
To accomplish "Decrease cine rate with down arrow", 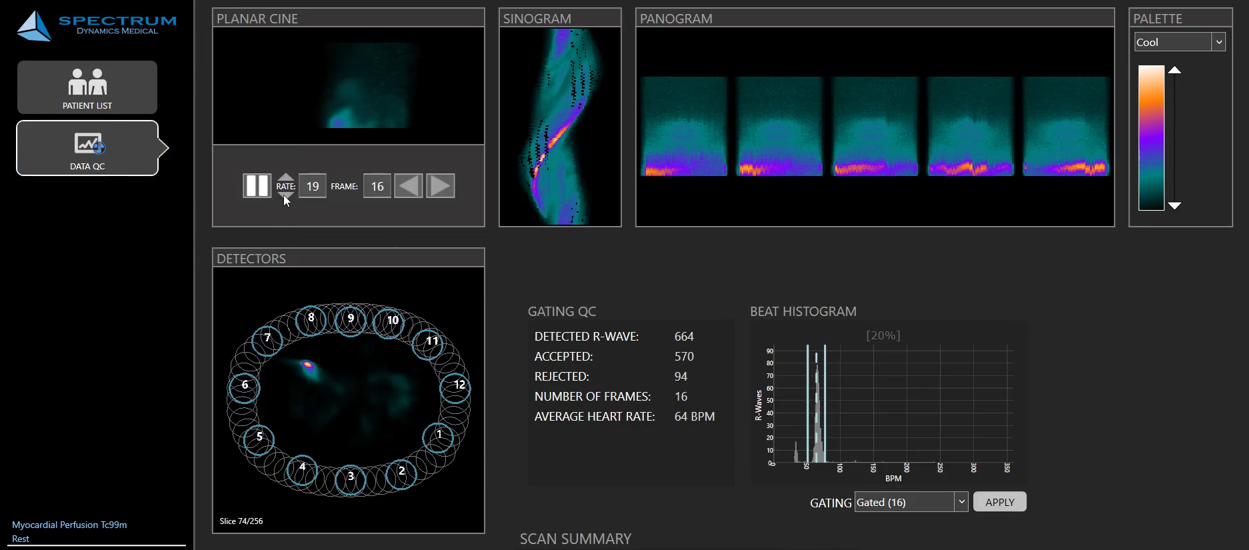I will click(x=286, y=195).
